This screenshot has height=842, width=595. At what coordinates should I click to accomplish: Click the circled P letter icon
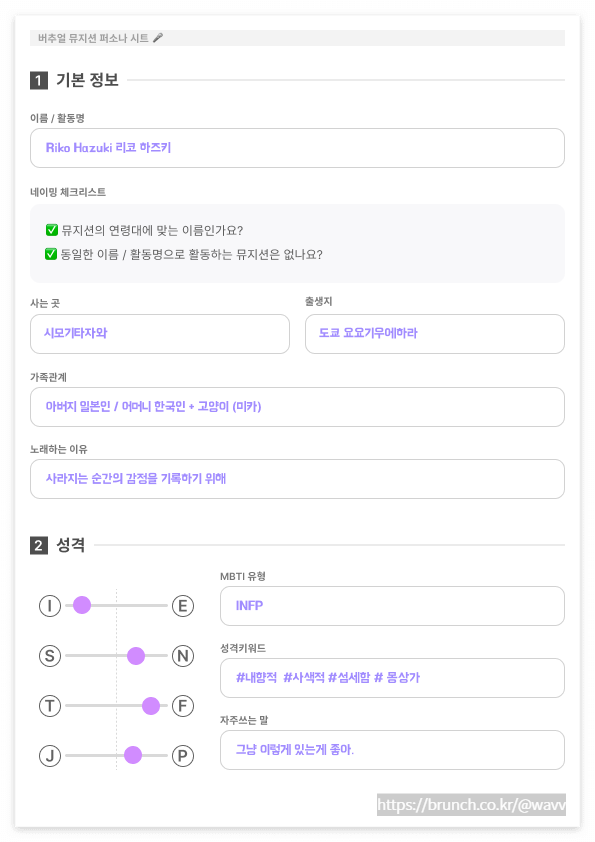(x=183, y=756)
